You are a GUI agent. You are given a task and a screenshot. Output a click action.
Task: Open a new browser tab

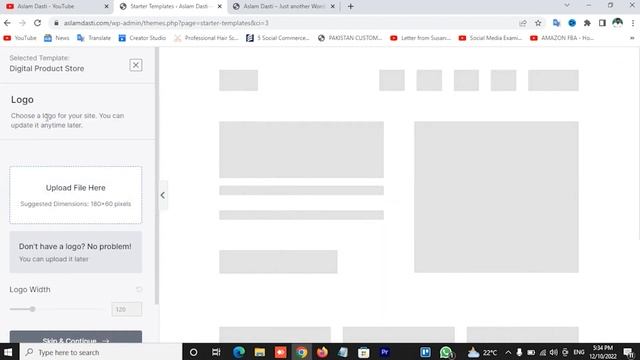coord(350,7)
